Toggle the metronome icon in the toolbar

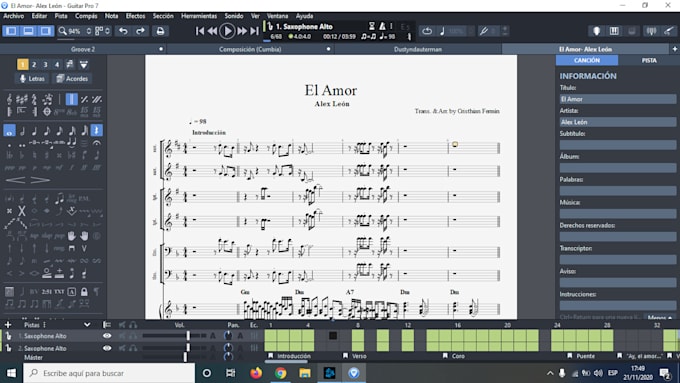382,26
